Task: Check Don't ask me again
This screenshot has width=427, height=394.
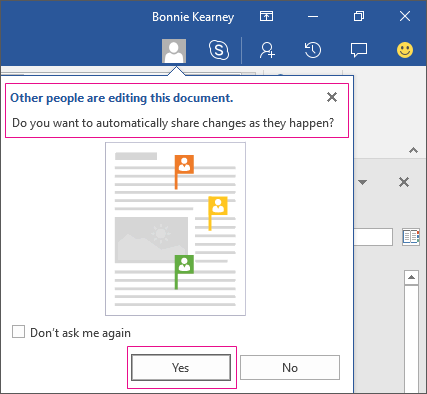Action: tap(18, 332)
